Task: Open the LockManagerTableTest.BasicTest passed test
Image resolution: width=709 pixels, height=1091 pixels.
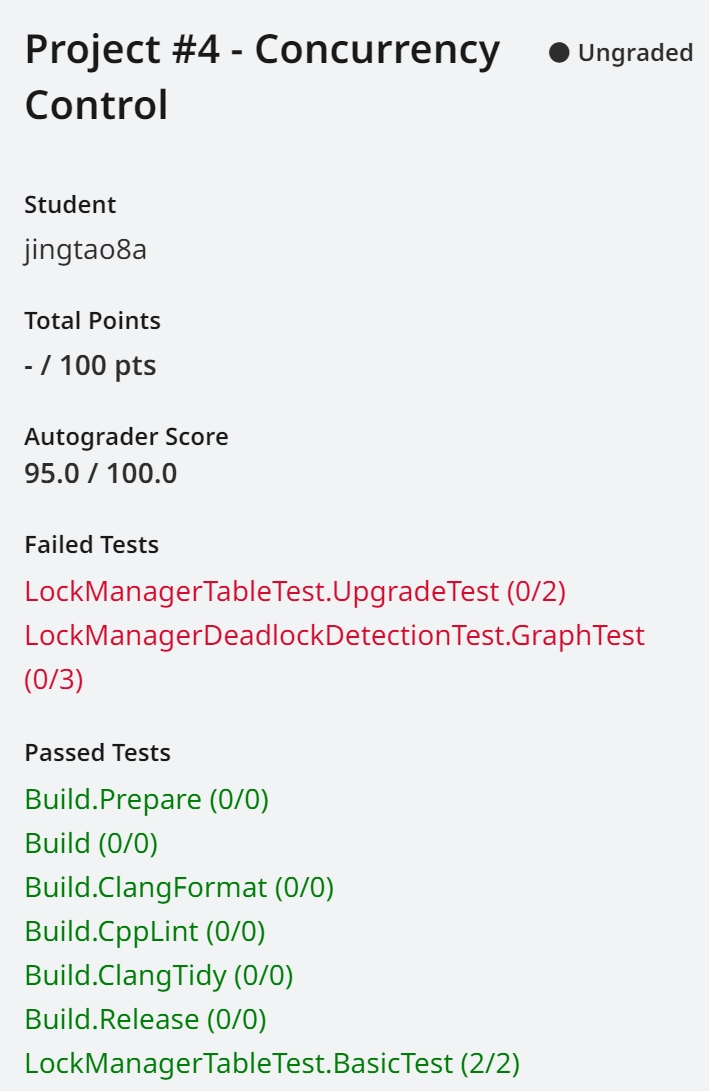Action: pyautogui.click(x=272, y=1064)
